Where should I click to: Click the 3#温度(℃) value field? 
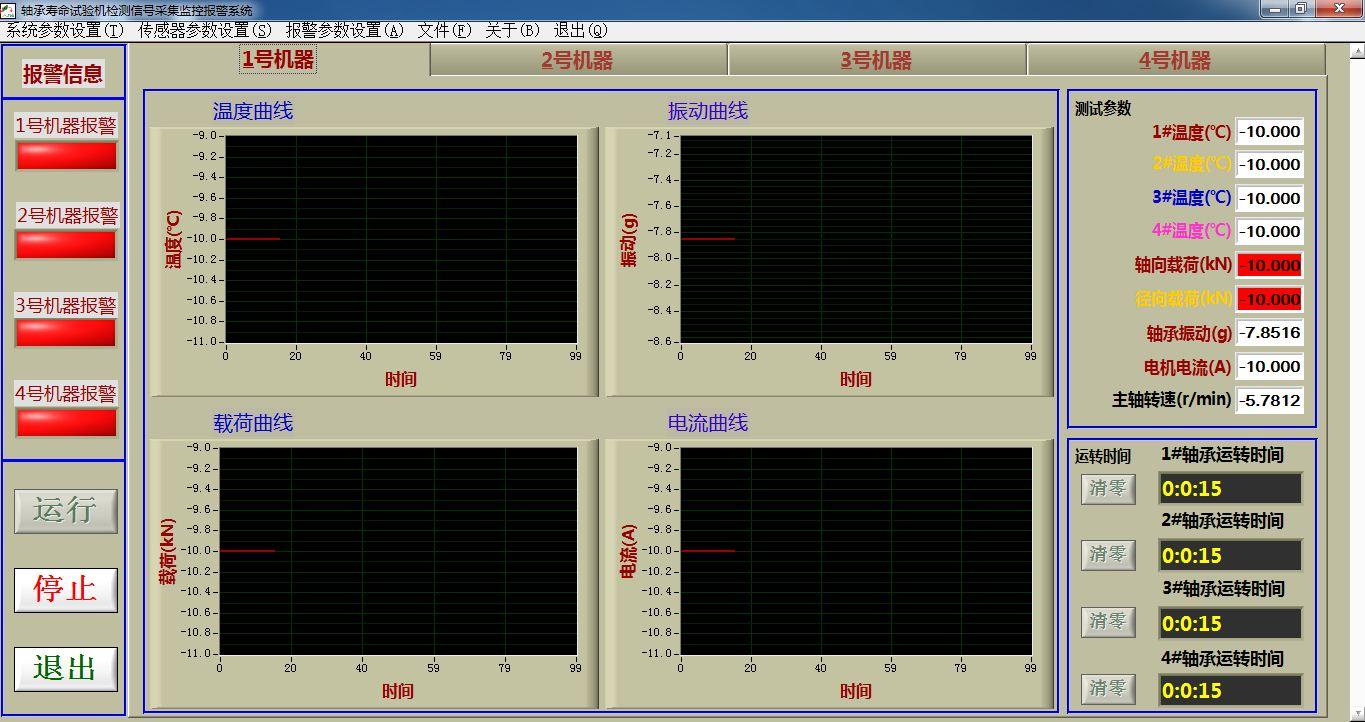[1270, 198]
